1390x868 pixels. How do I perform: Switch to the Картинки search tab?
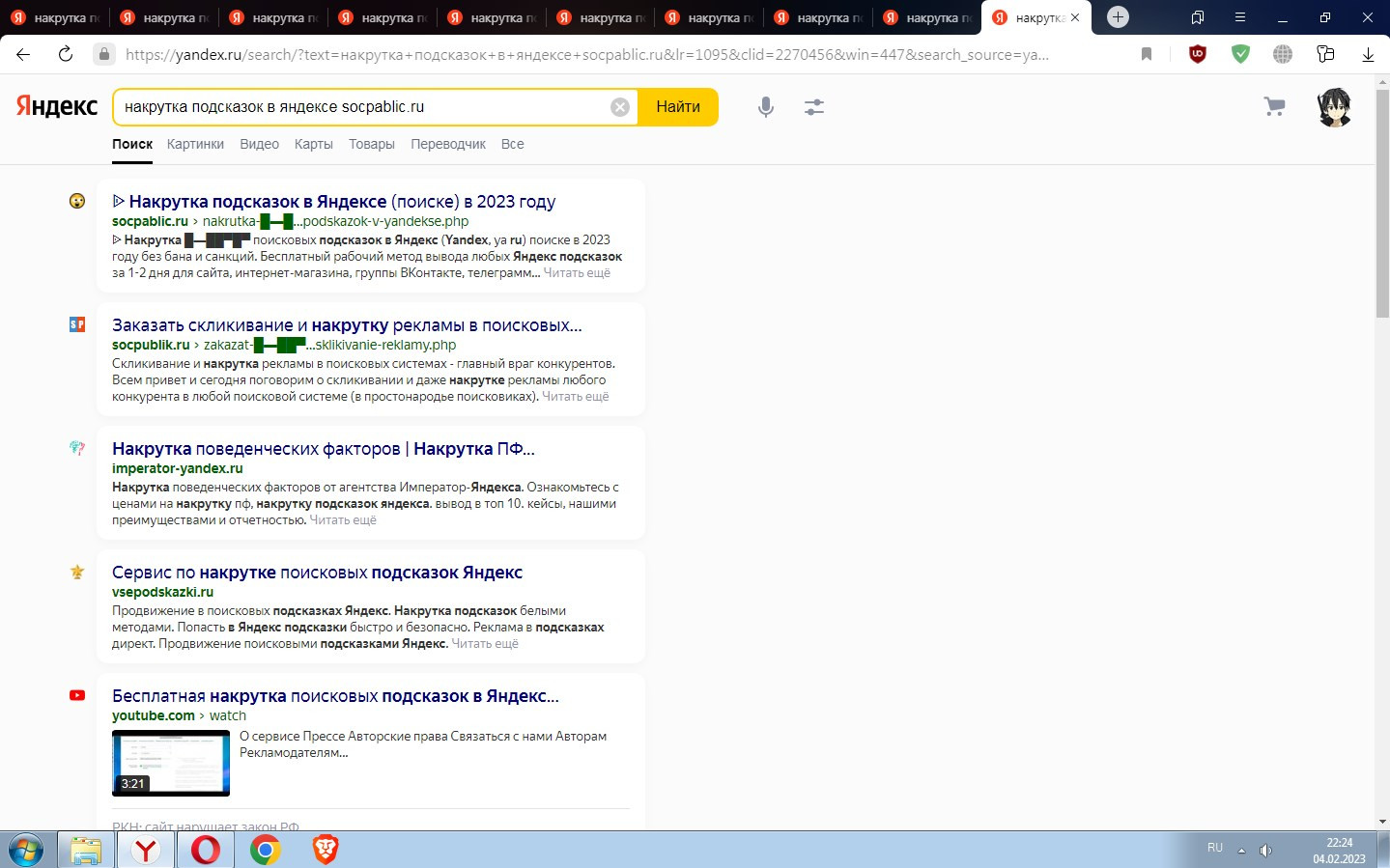point(195,144)
